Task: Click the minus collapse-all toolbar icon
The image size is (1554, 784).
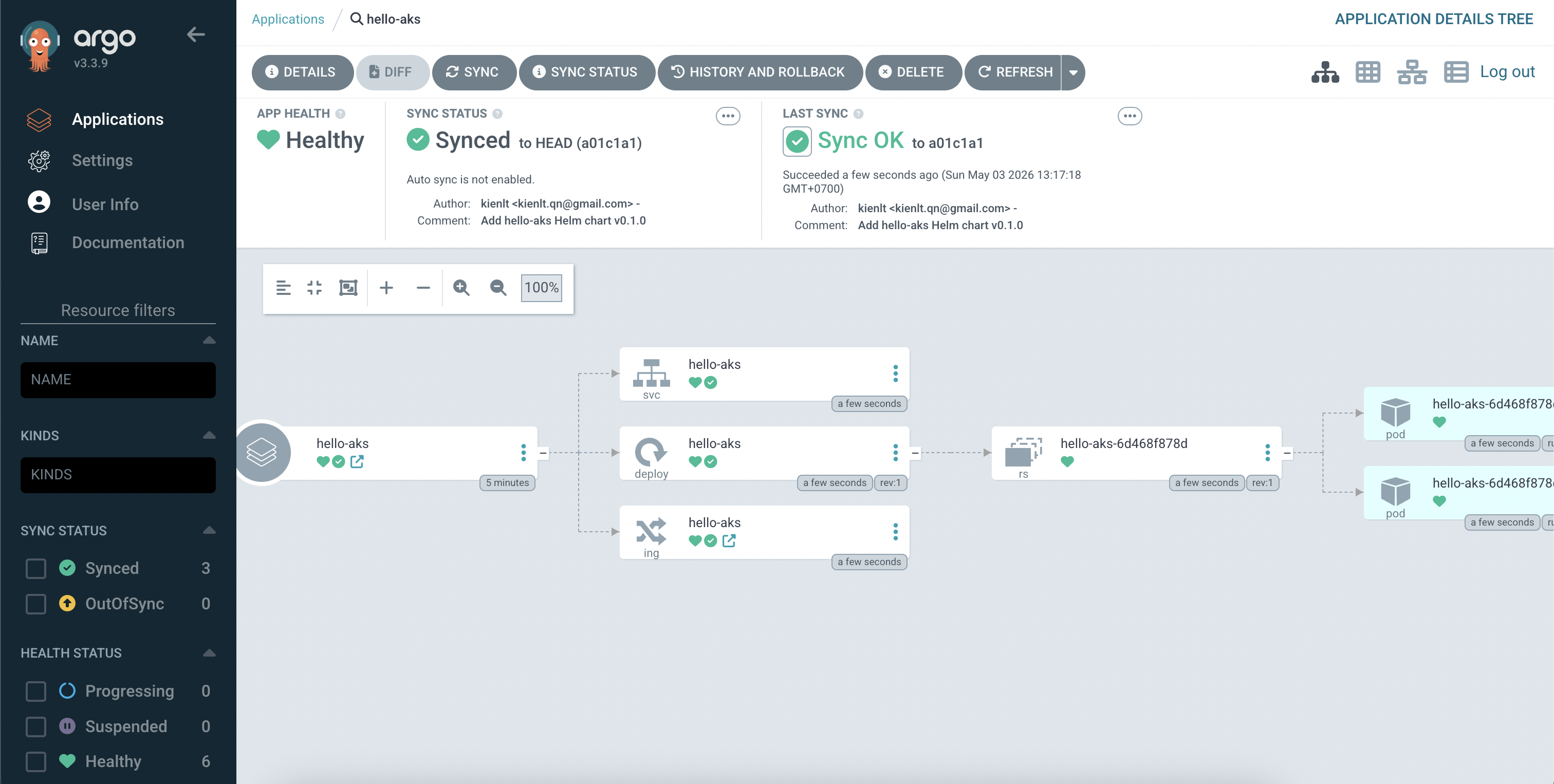Action: 423,288
